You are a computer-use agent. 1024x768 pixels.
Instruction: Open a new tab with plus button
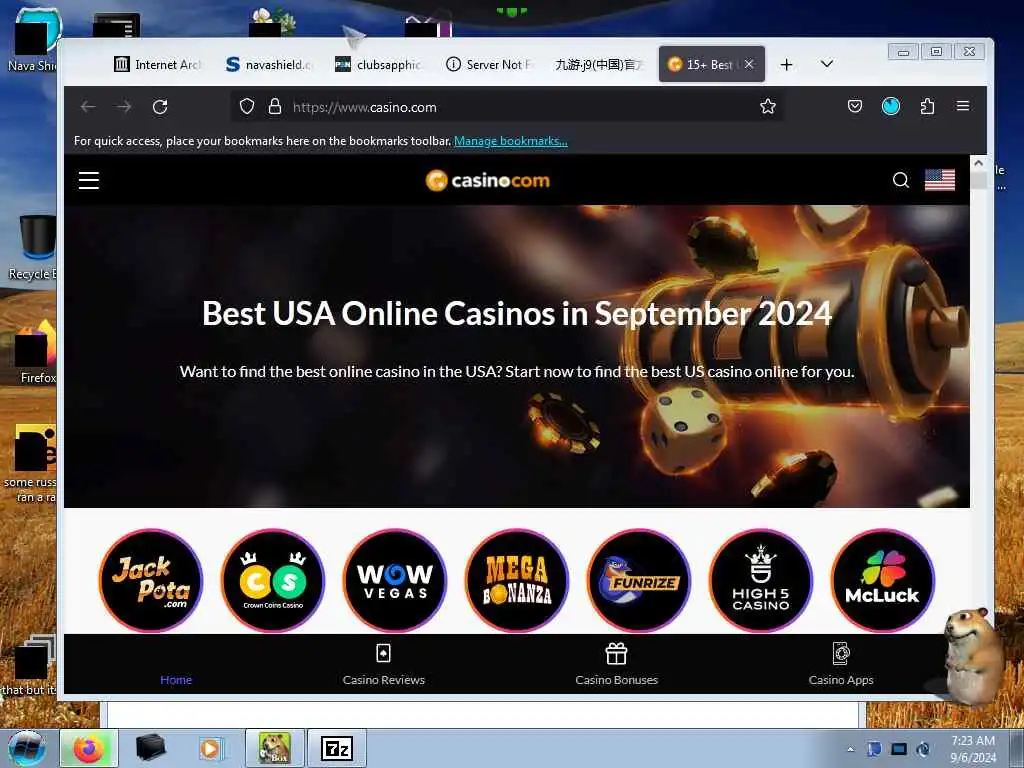pos(786,65)
